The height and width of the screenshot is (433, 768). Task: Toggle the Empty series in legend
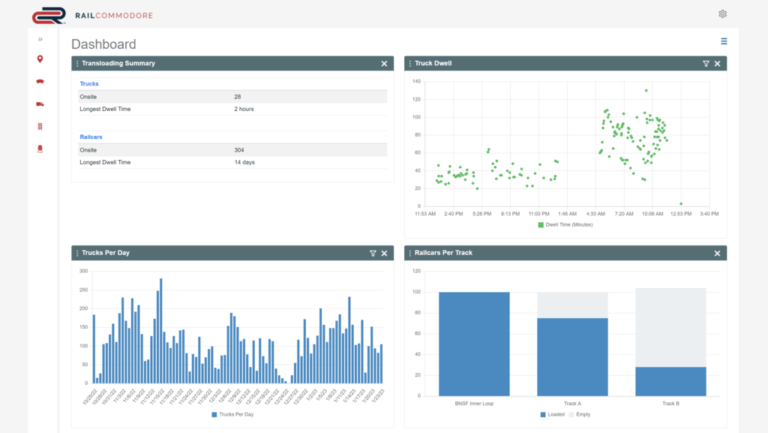pos(580,414)
